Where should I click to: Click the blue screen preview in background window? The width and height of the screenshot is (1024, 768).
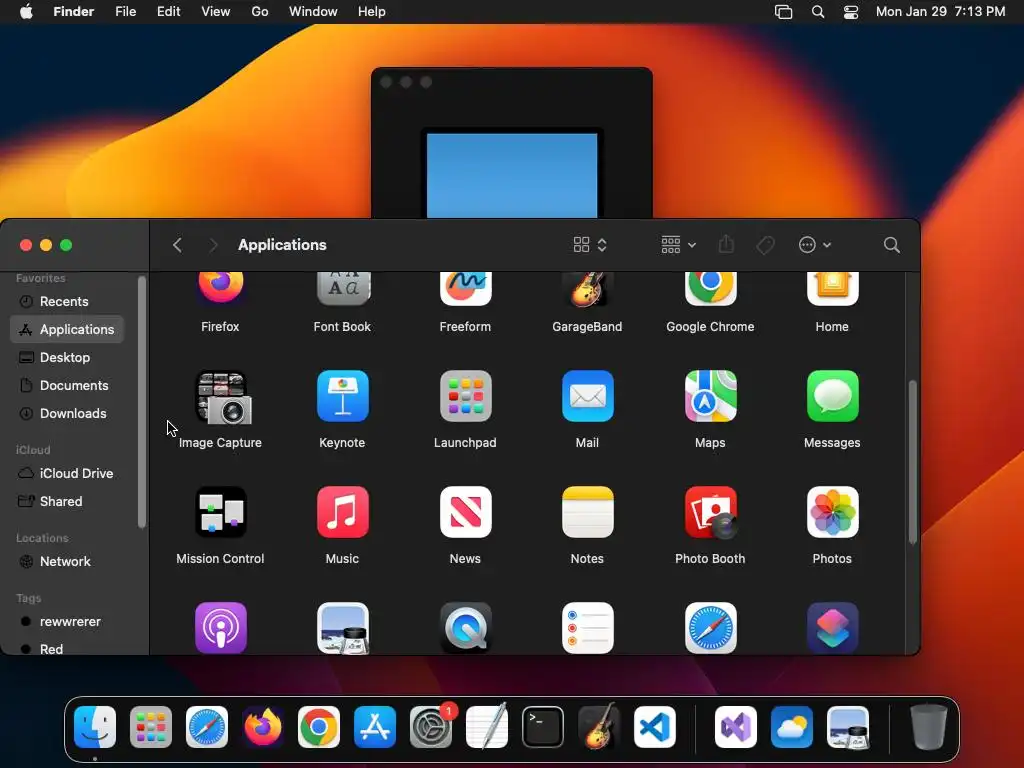512,175
